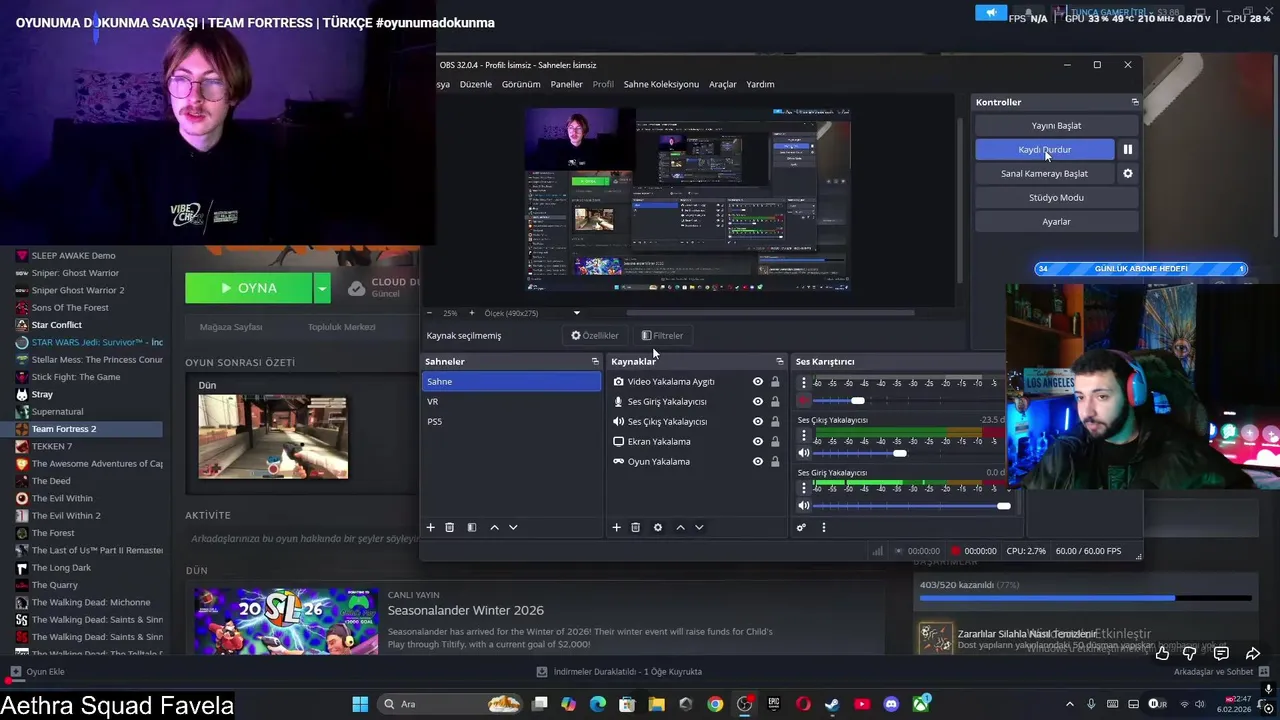Click green OYNA play button in Steam

pyautogui.click(x=248, y=288)
